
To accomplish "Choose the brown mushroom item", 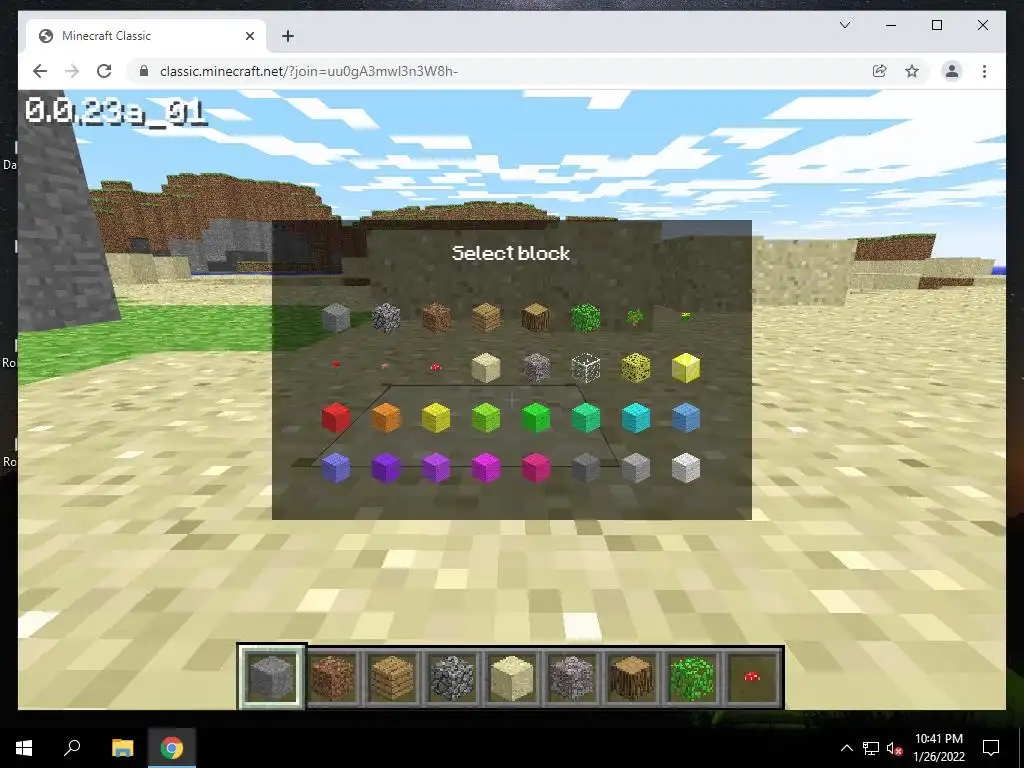I will point(386,366).
